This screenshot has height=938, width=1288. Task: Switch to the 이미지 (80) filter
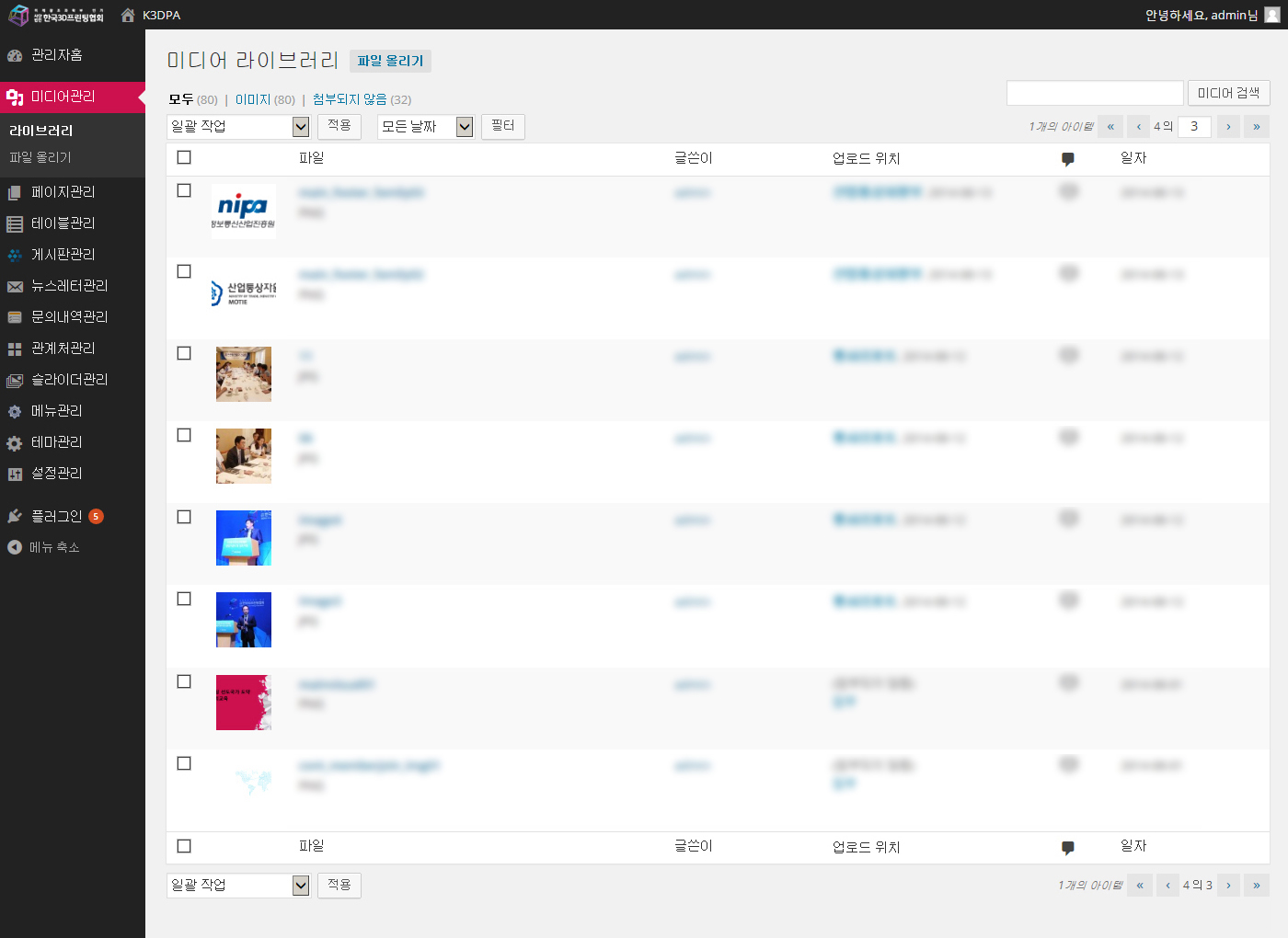[x=253, y=99]
